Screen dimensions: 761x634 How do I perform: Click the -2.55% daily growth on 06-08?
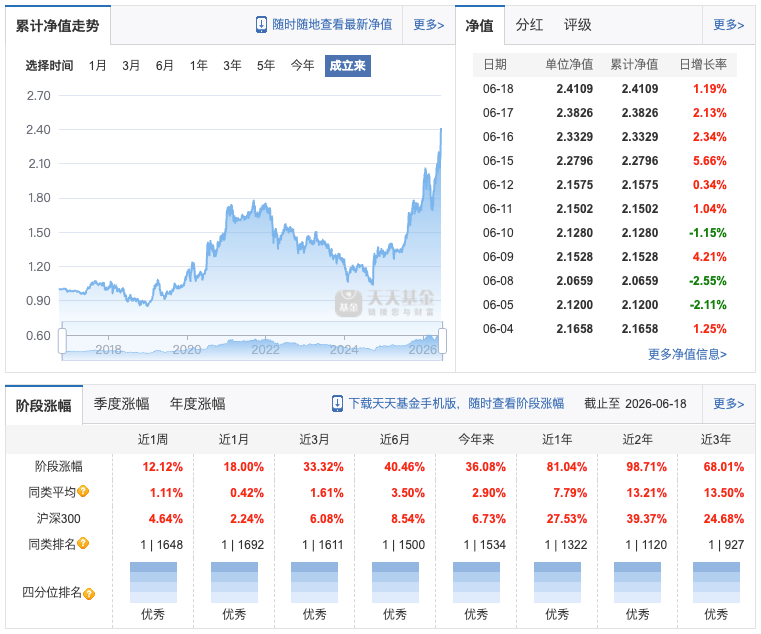click(x=708, y=281)
